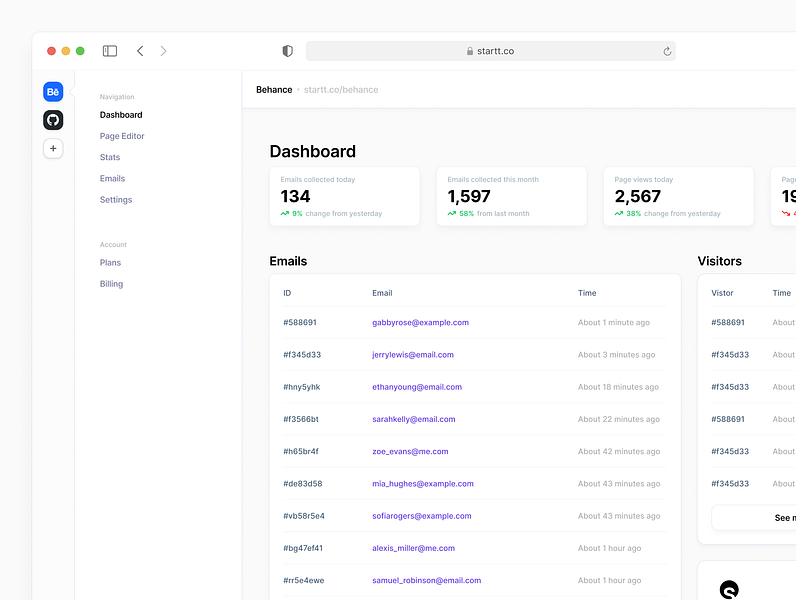Open the Emails collected this month card
This screenshot has height=600, width=796.
[x=512, y=196]
